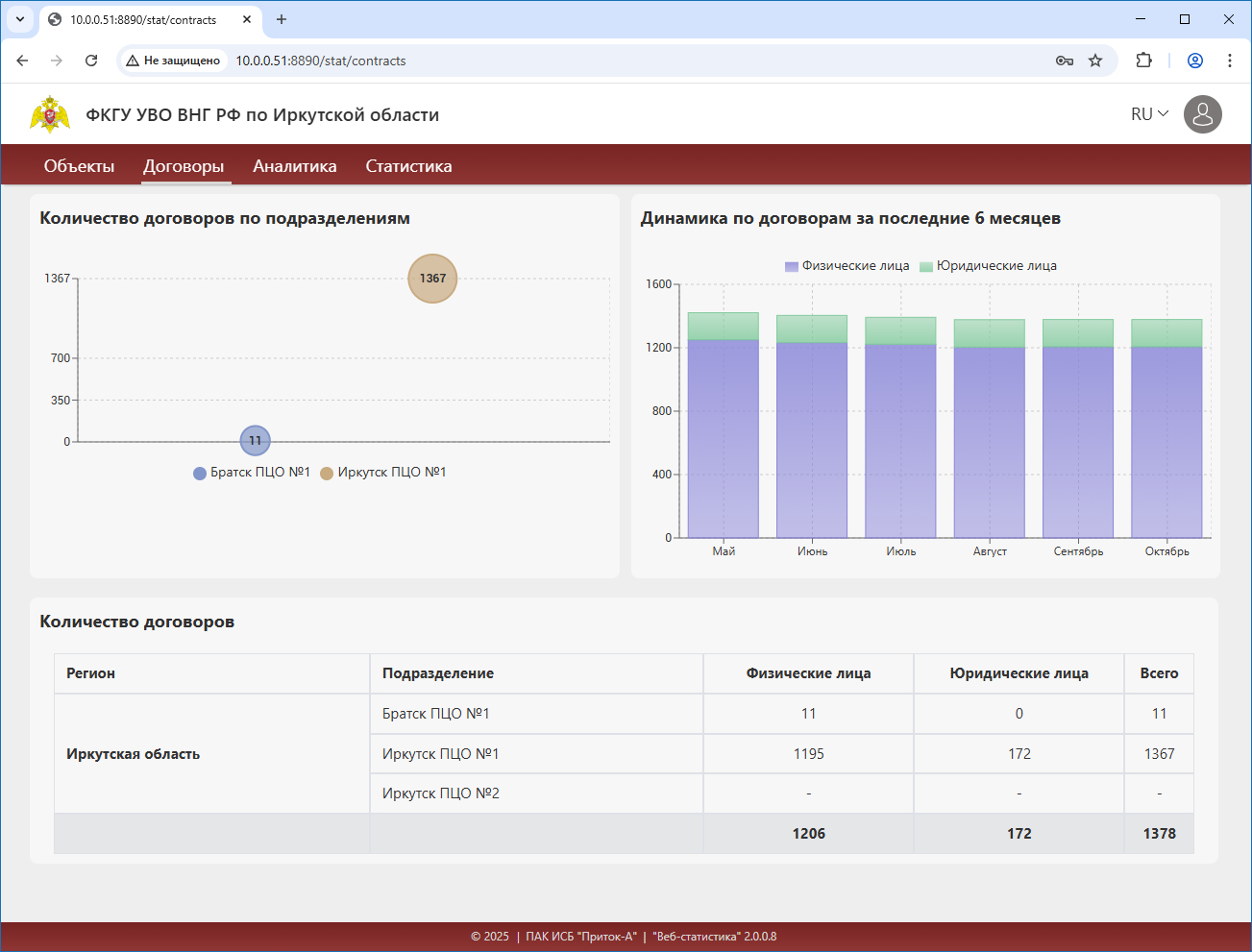
Task: Toggle Братск ПЦО №1 legend item
Action: (252, 473)
